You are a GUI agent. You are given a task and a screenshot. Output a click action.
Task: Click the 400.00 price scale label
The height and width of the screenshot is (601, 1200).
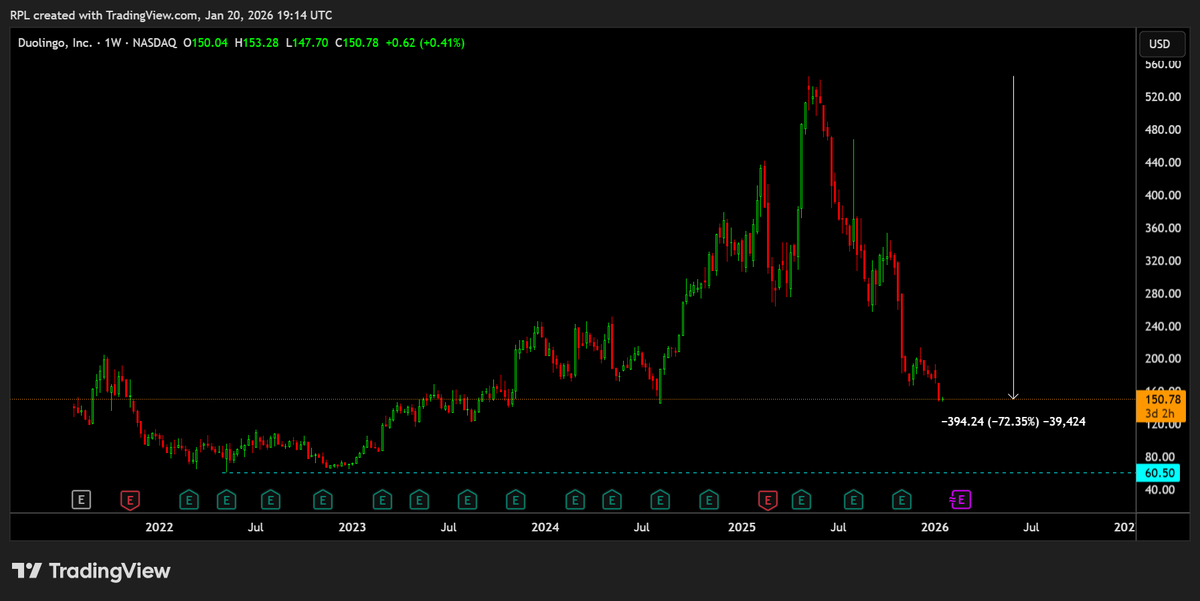pos(1163,195)
